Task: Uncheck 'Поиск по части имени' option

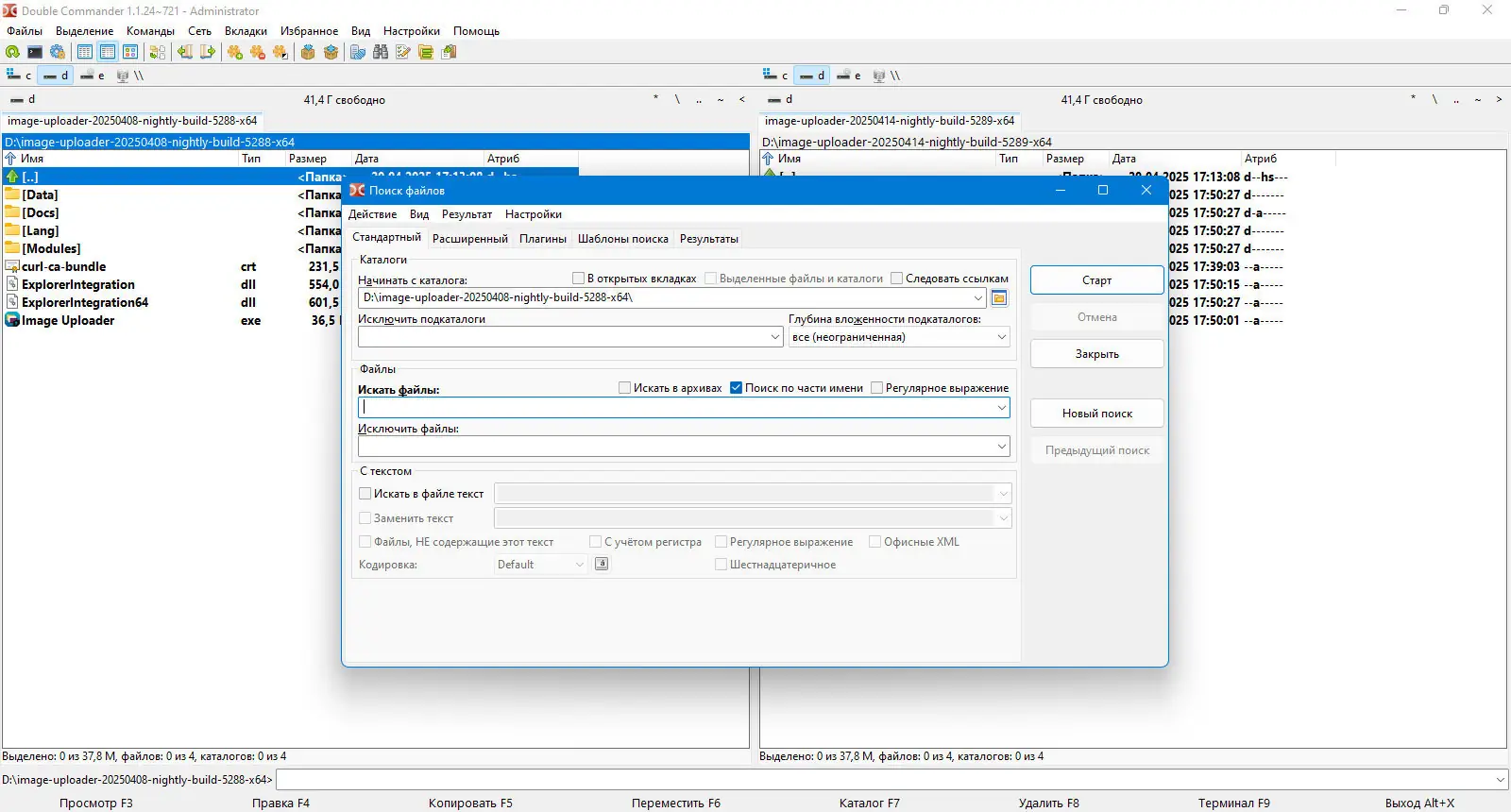Action: click(737, 388)
